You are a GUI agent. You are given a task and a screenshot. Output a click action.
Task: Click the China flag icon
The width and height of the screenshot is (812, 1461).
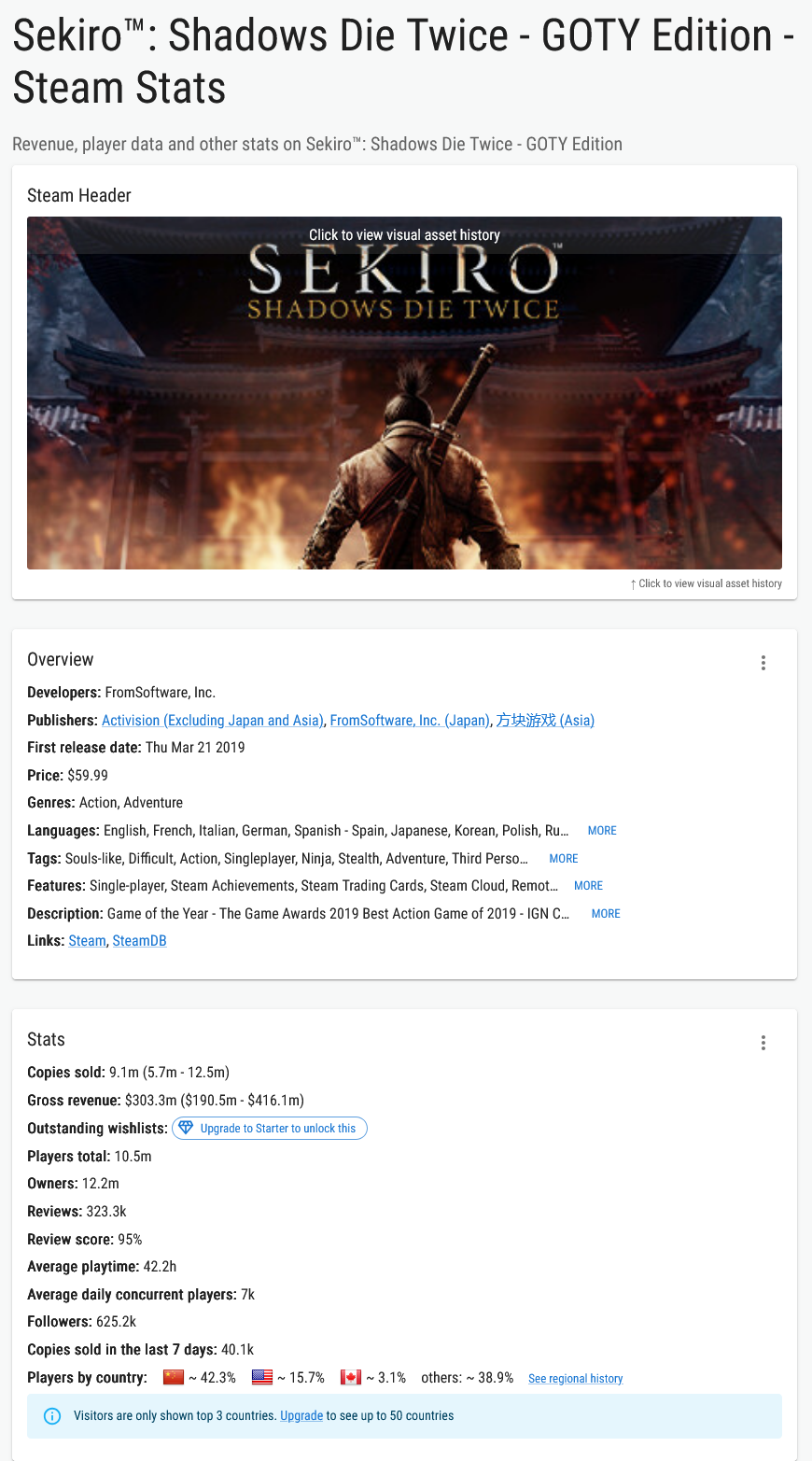coord(174,1377)
